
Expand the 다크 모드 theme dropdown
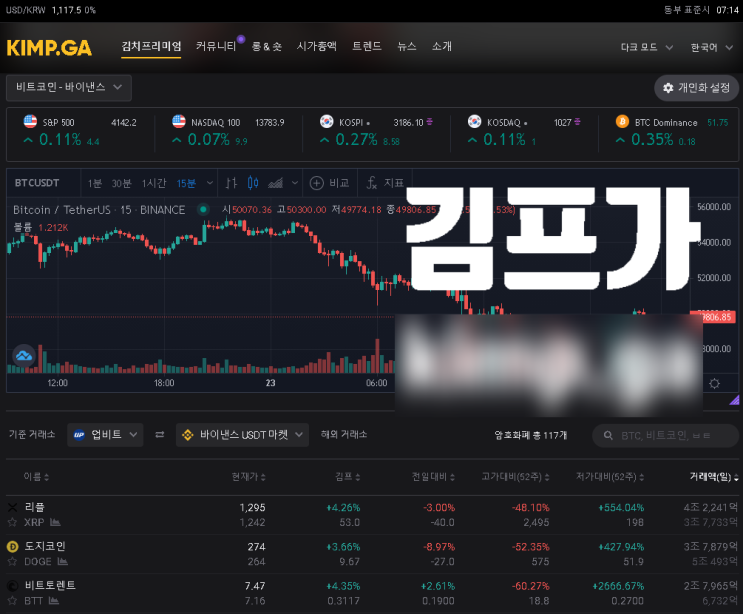pos(647,47)
